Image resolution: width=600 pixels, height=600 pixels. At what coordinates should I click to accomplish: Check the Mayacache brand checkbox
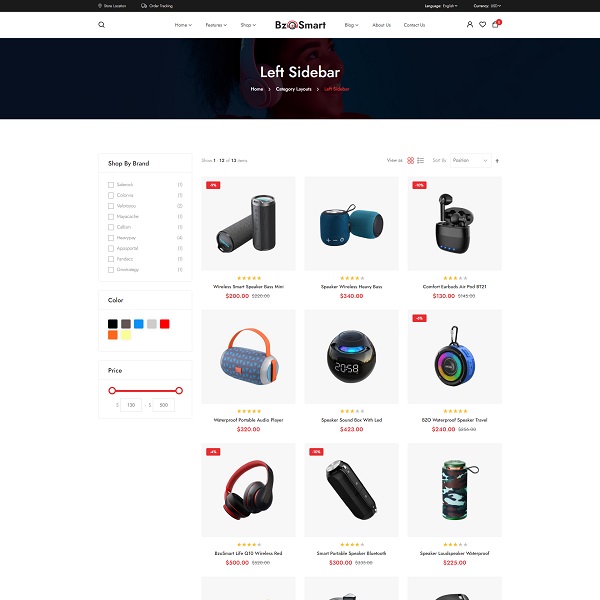coord(111,217)
